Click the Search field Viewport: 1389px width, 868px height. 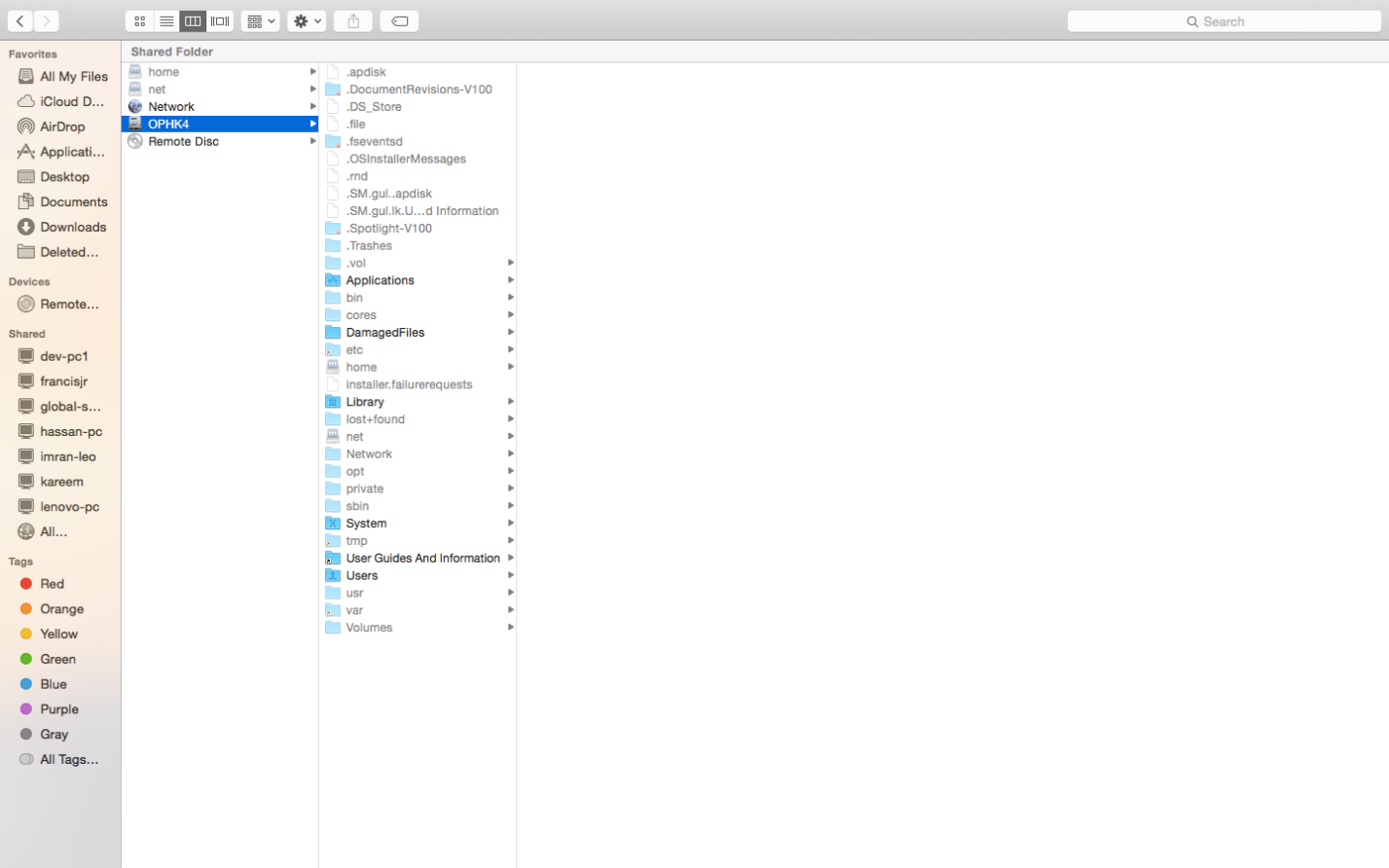pos(1224,20)
